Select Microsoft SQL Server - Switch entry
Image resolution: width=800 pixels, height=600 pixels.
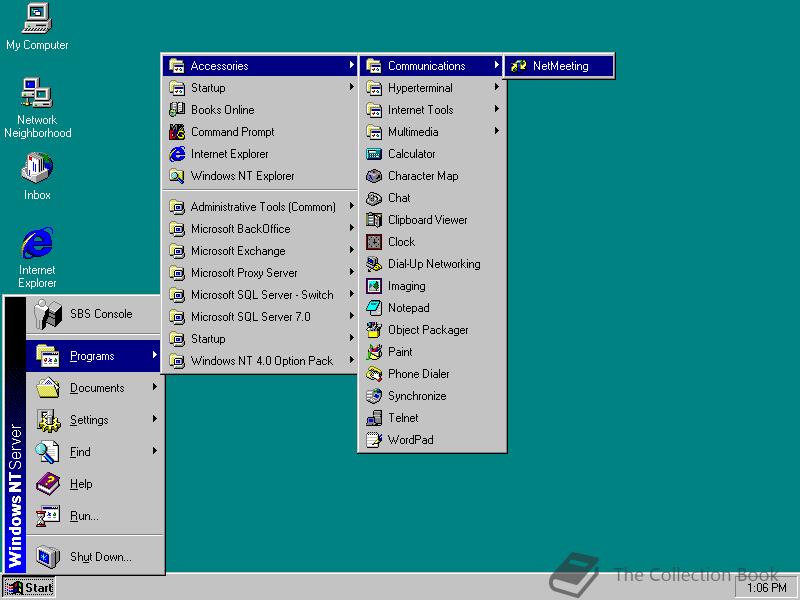pyautogui.click(x=260, y=294)
